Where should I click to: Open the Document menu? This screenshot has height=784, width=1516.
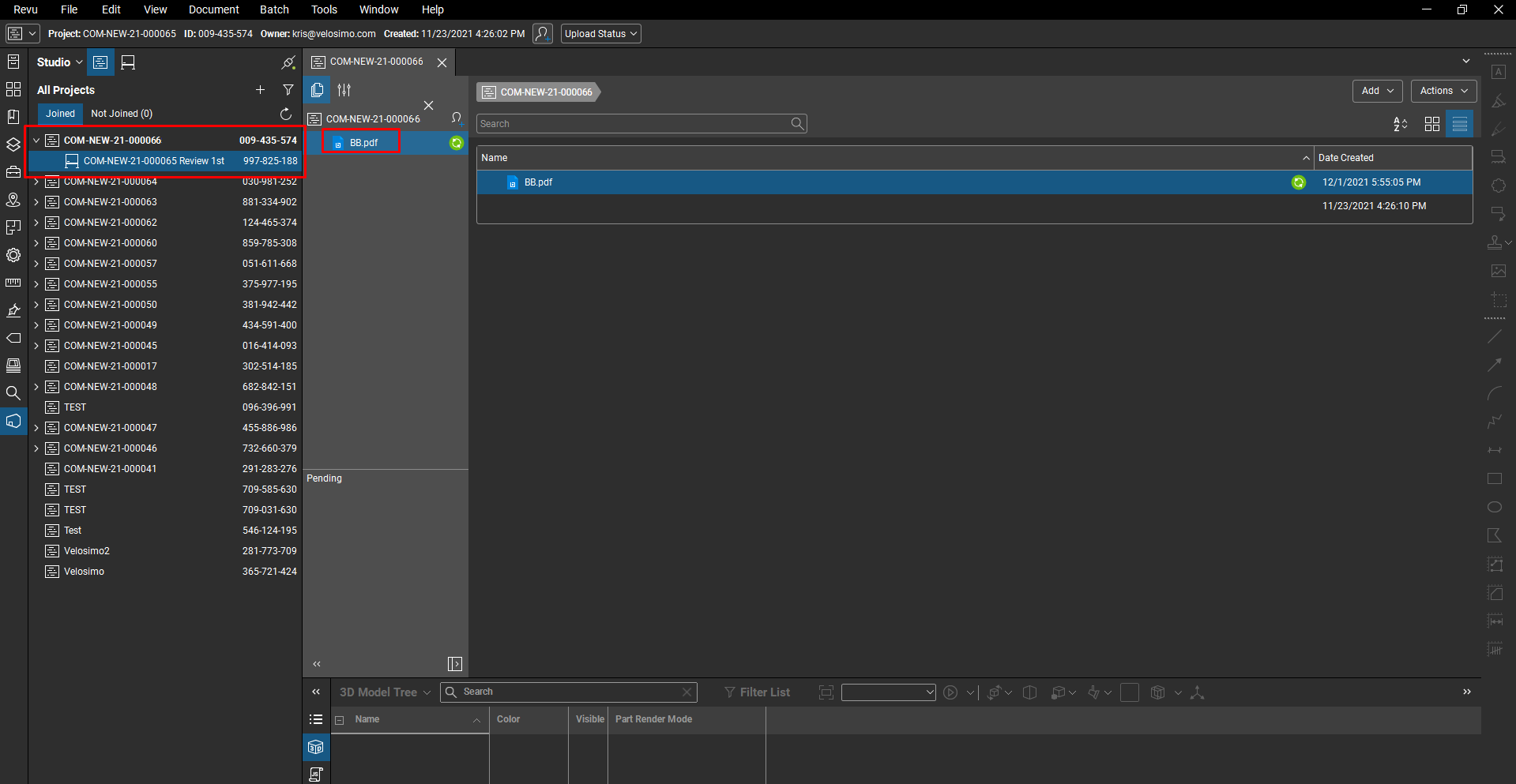pos(213,9)
